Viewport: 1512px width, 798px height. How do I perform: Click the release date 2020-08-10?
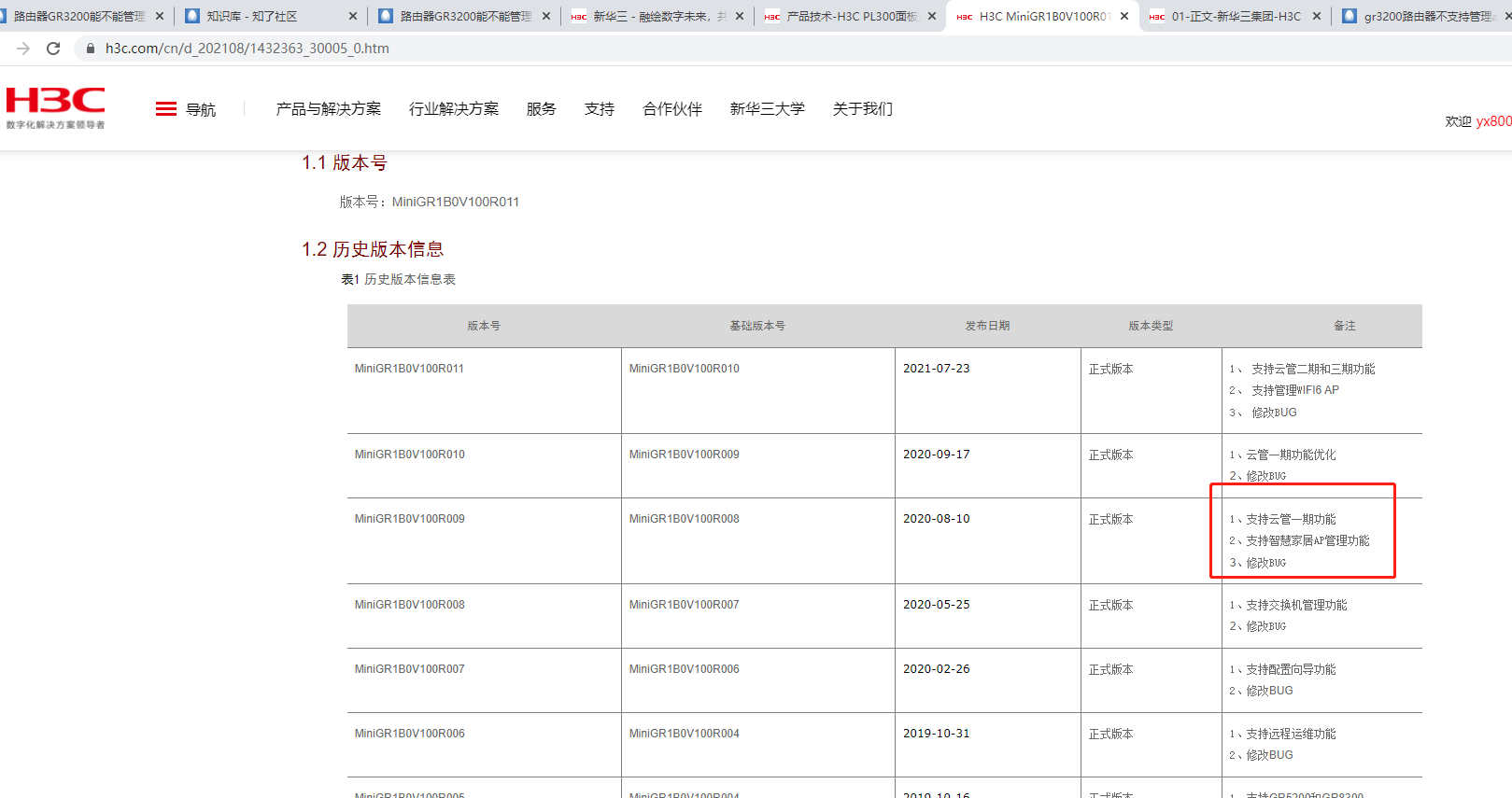937,519
